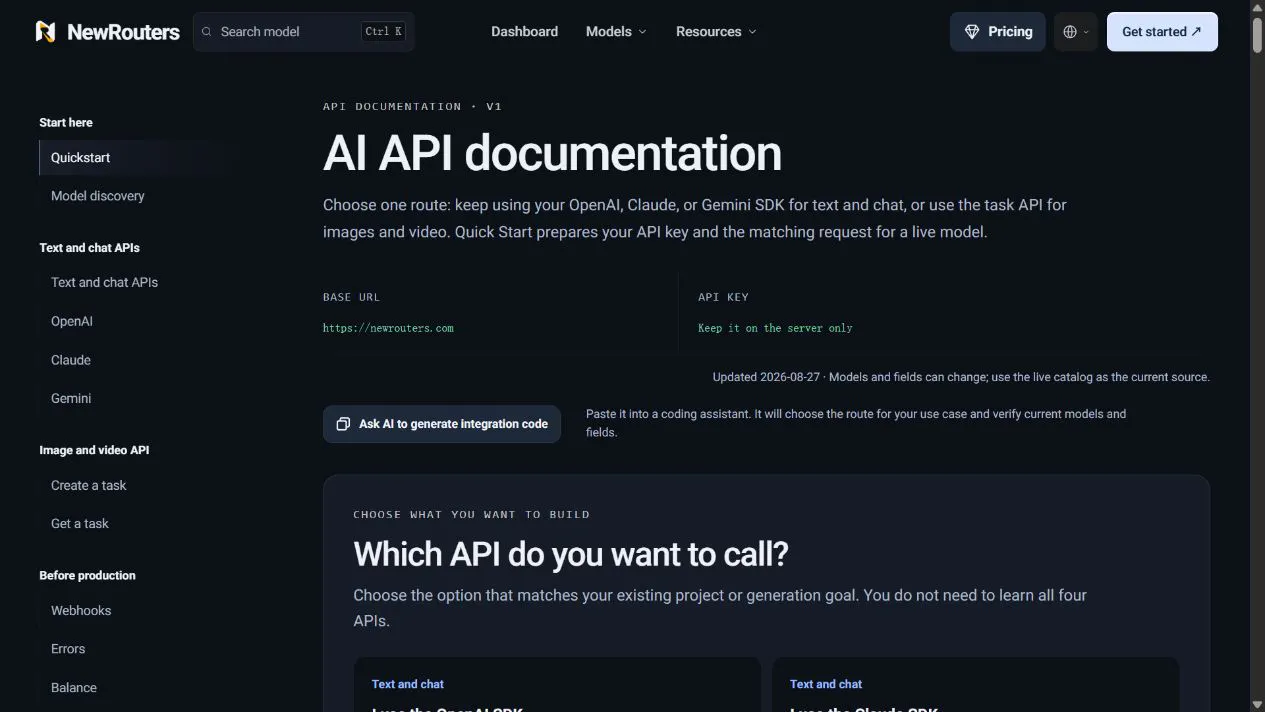Click Get started button
1265x712 pixels.
pos(1162,32)
